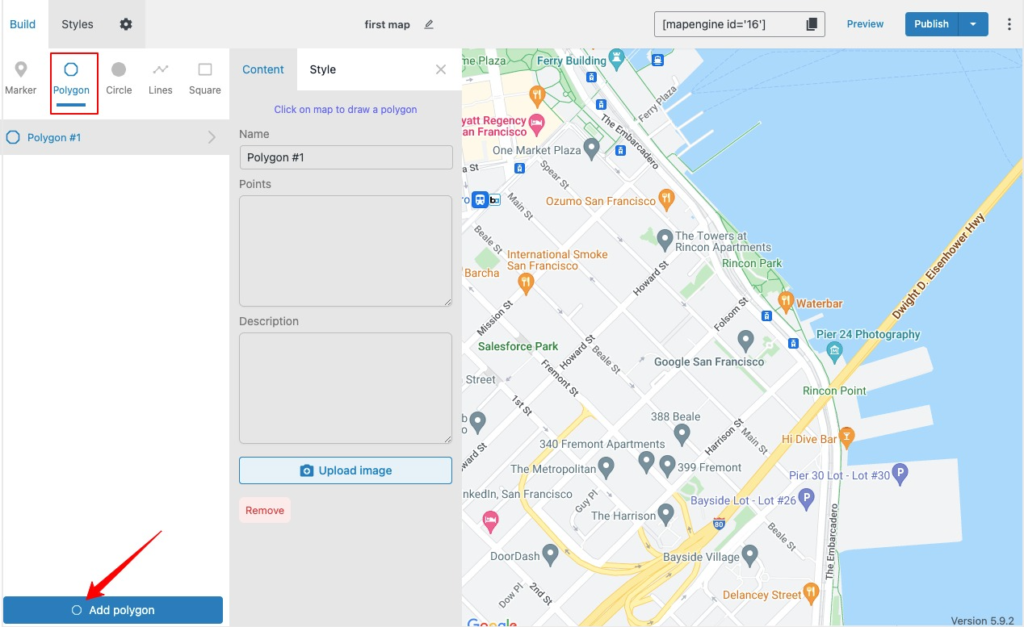Open the Publish dropdown arrow

pyautogui.click(x=973, y=24)
